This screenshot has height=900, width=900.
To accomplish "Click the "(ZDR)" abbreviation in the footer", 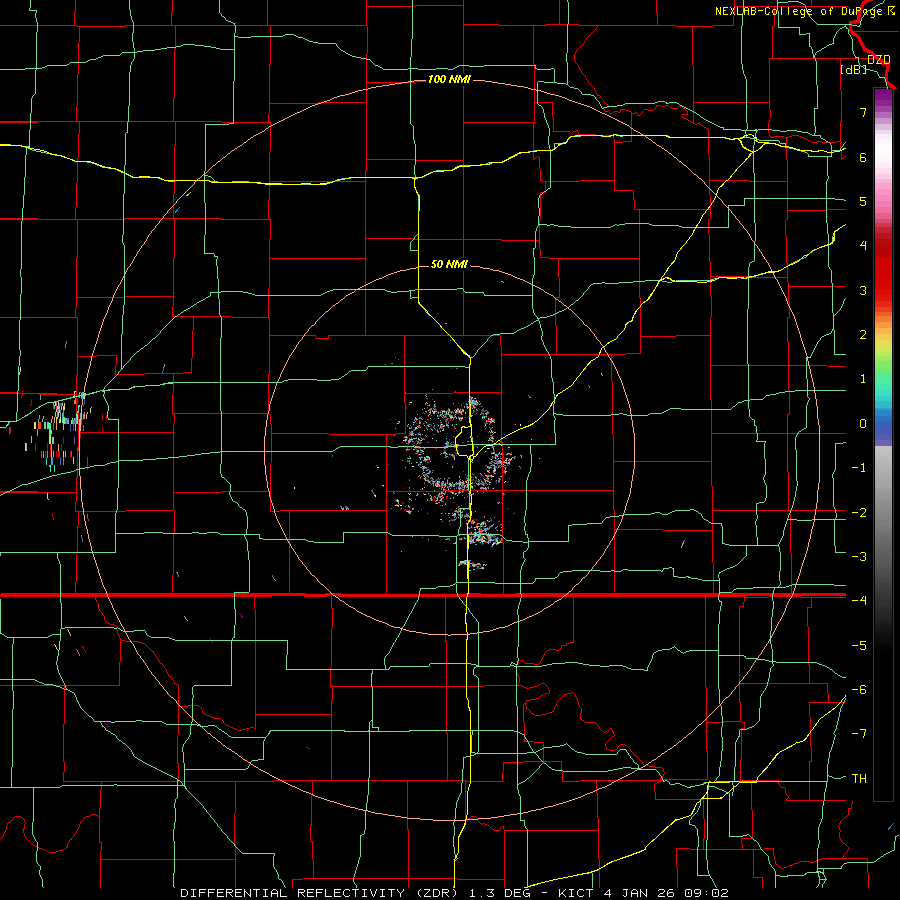I will [436, 893].
